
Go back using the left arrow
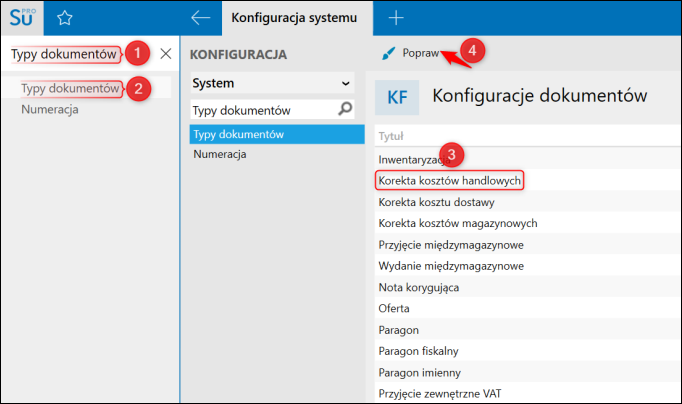pyautogui.click(x=201, y=17)
